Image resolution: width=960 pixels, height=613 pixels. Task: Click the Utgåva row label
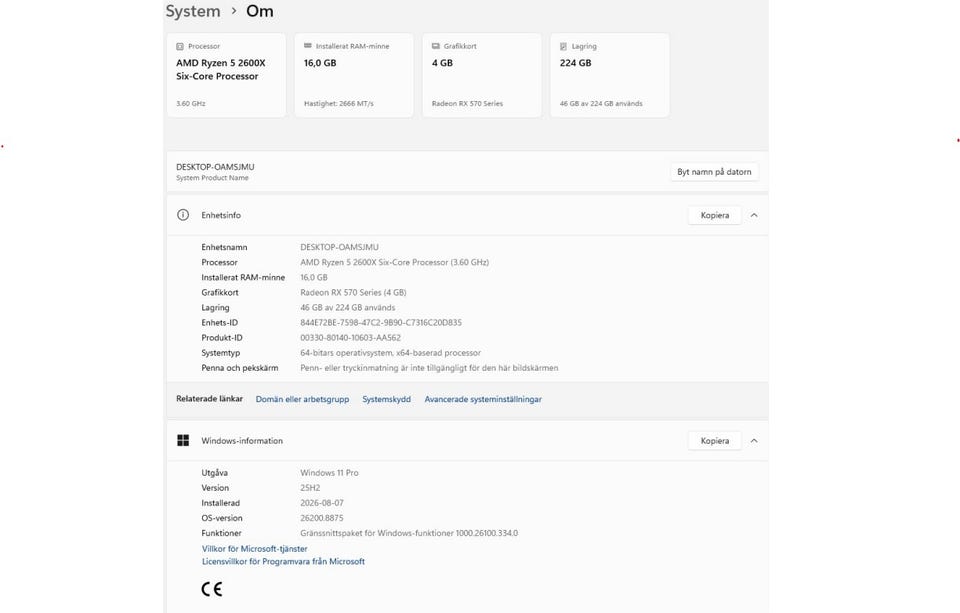[214, 473]
